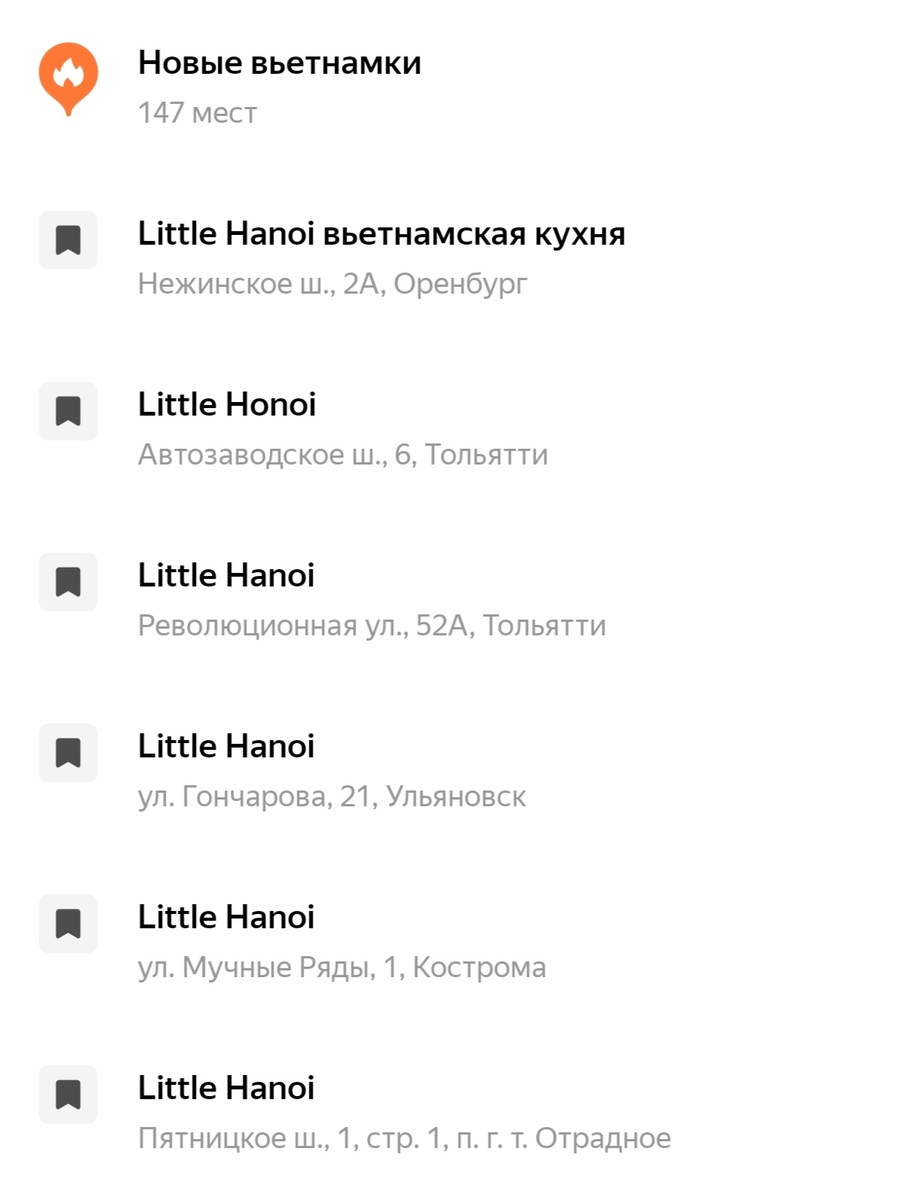Viewport: 903px width, 1200px height.
Task: Select Little Hanoi on Революционная ул., 52А
Action: pyautogui.click(x=226, y=574)
